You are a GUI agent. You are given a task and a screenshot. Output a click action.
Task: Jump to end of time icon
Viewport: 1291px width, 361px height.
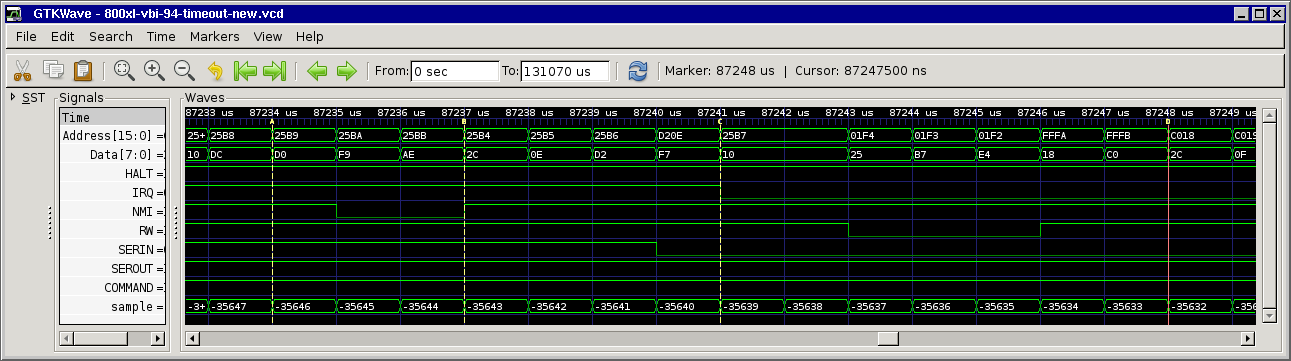[x=274, y=71]
